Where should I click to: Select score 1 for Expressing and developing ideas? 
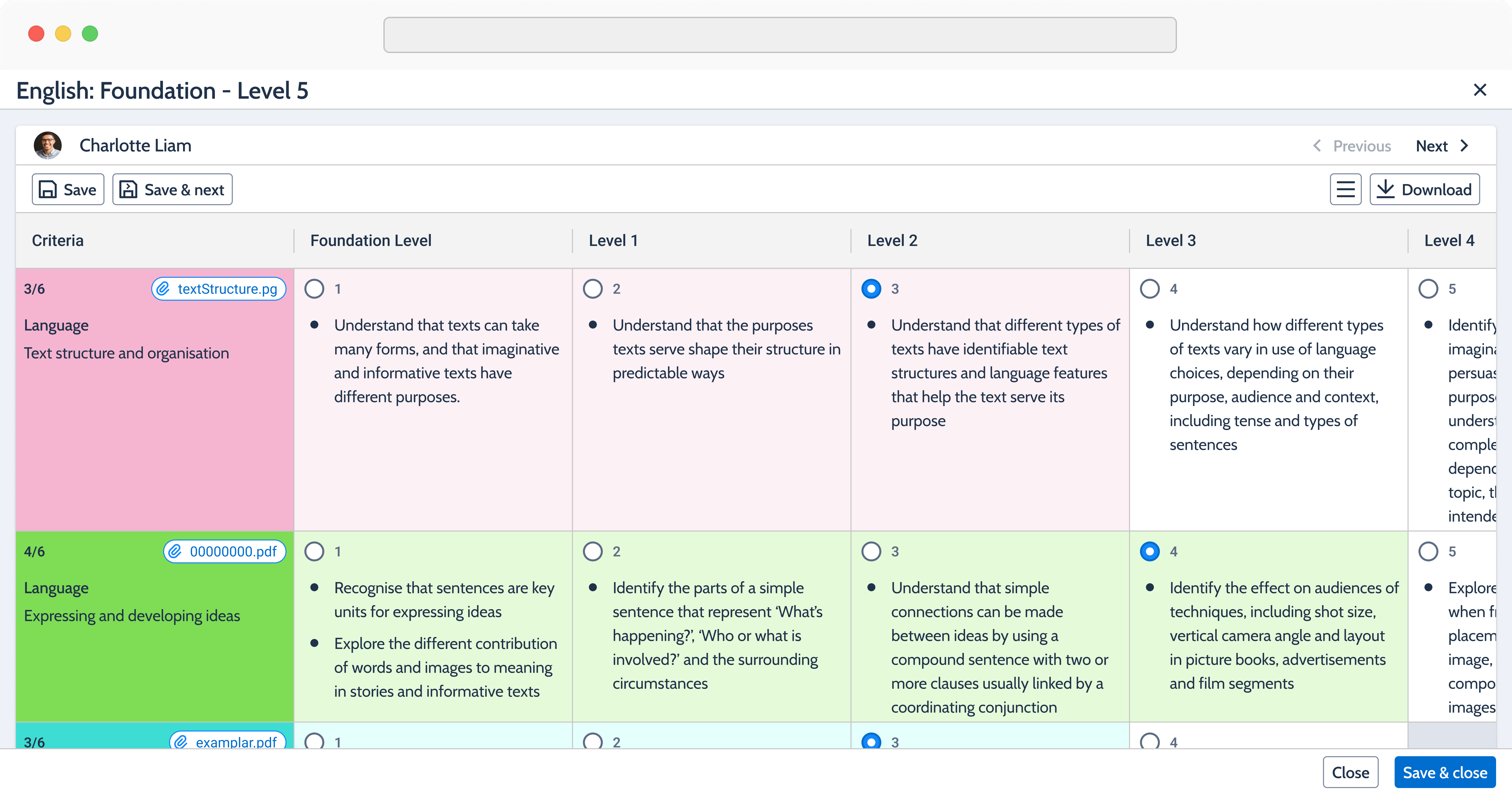coord(315,551)
